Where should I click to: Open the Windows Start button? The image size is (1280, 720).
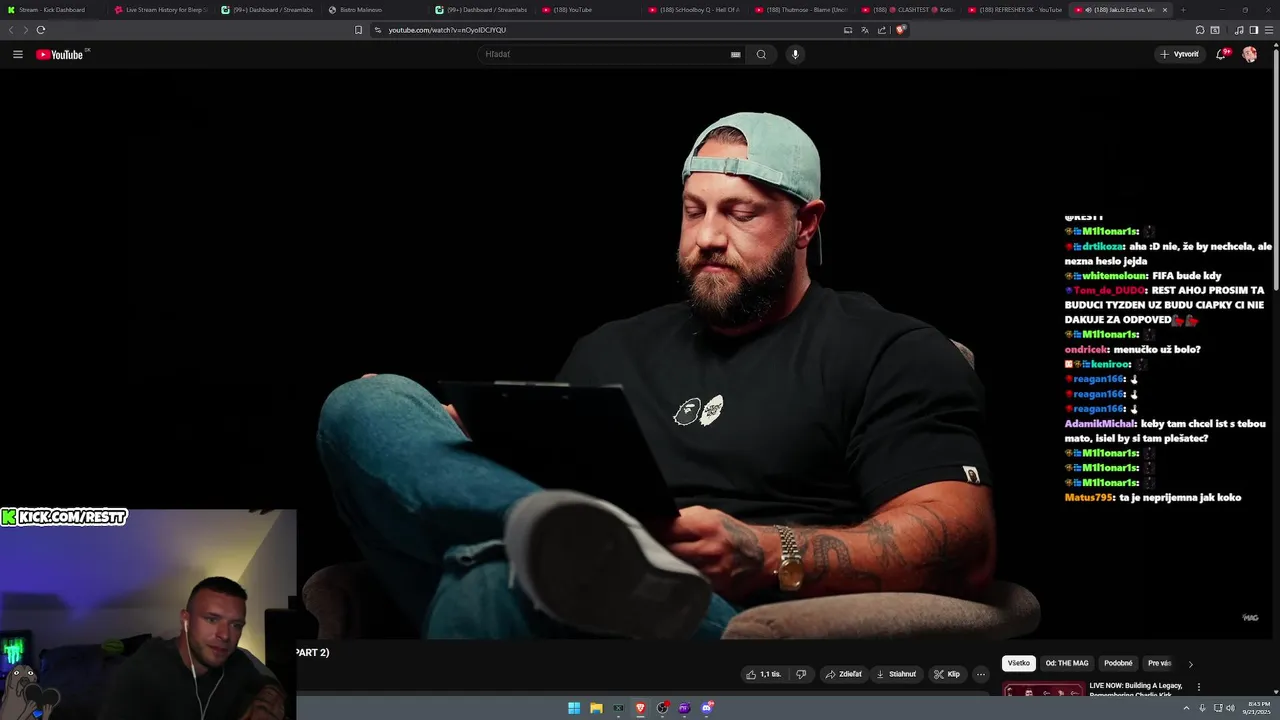(x=574, y=708)
